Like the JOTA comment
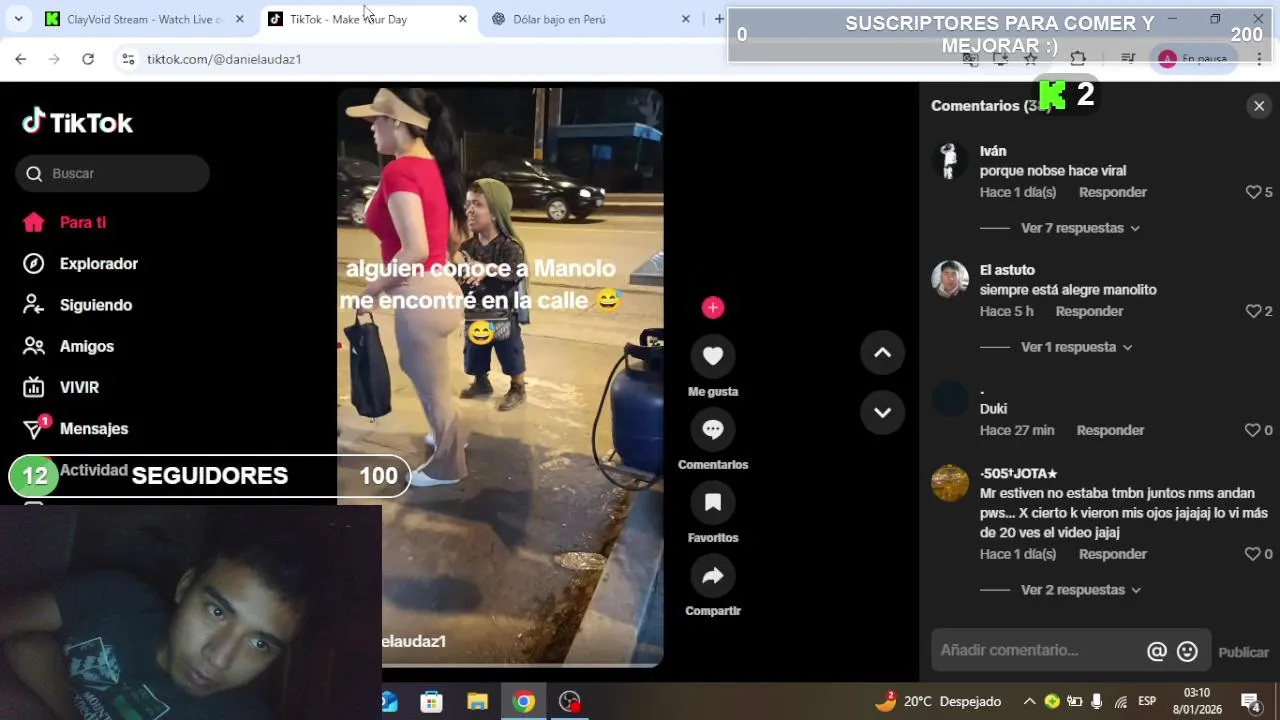 click(x=1253, y=554)
